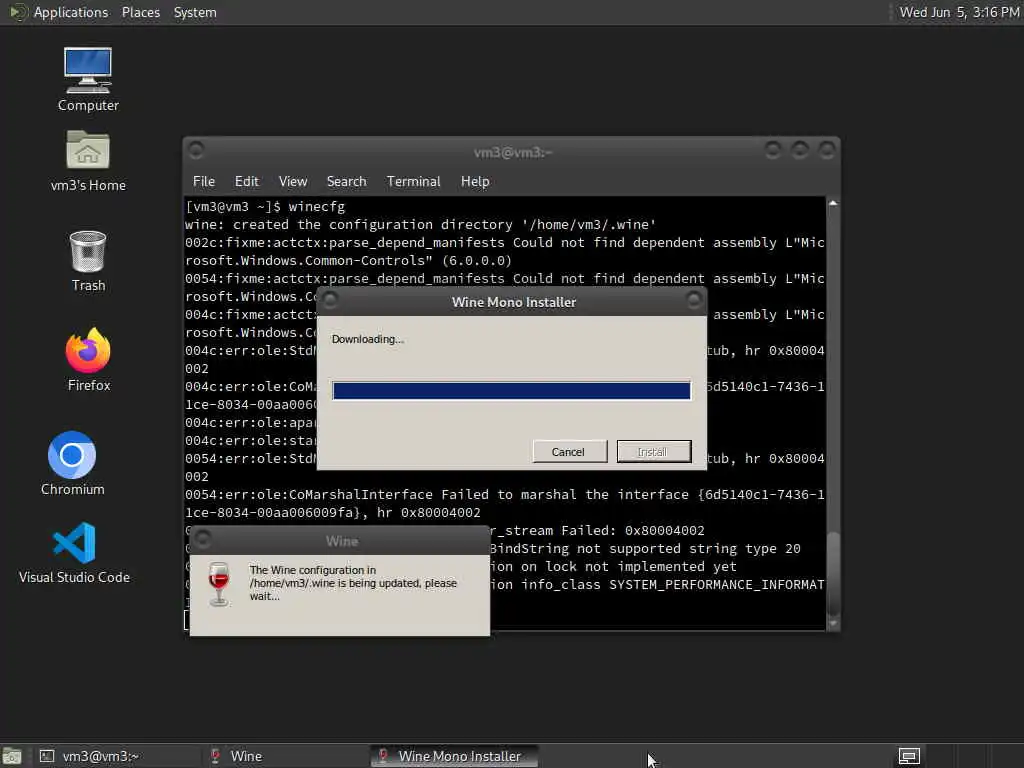Open the terminal View menu
Viewport: 1024px width, 768px height.
pos(293,182)
